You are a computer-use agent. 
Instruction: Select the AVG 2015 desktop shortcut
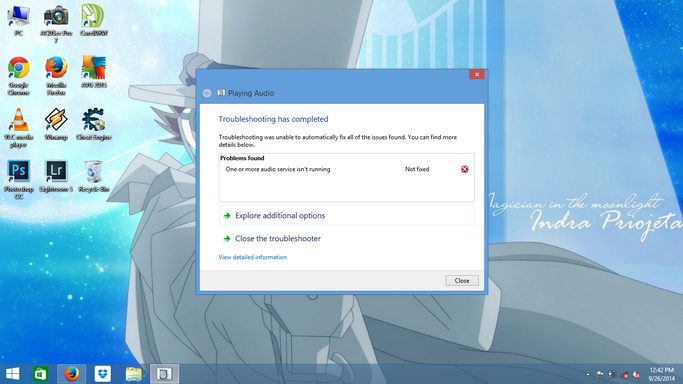click(x=94, y=72)
